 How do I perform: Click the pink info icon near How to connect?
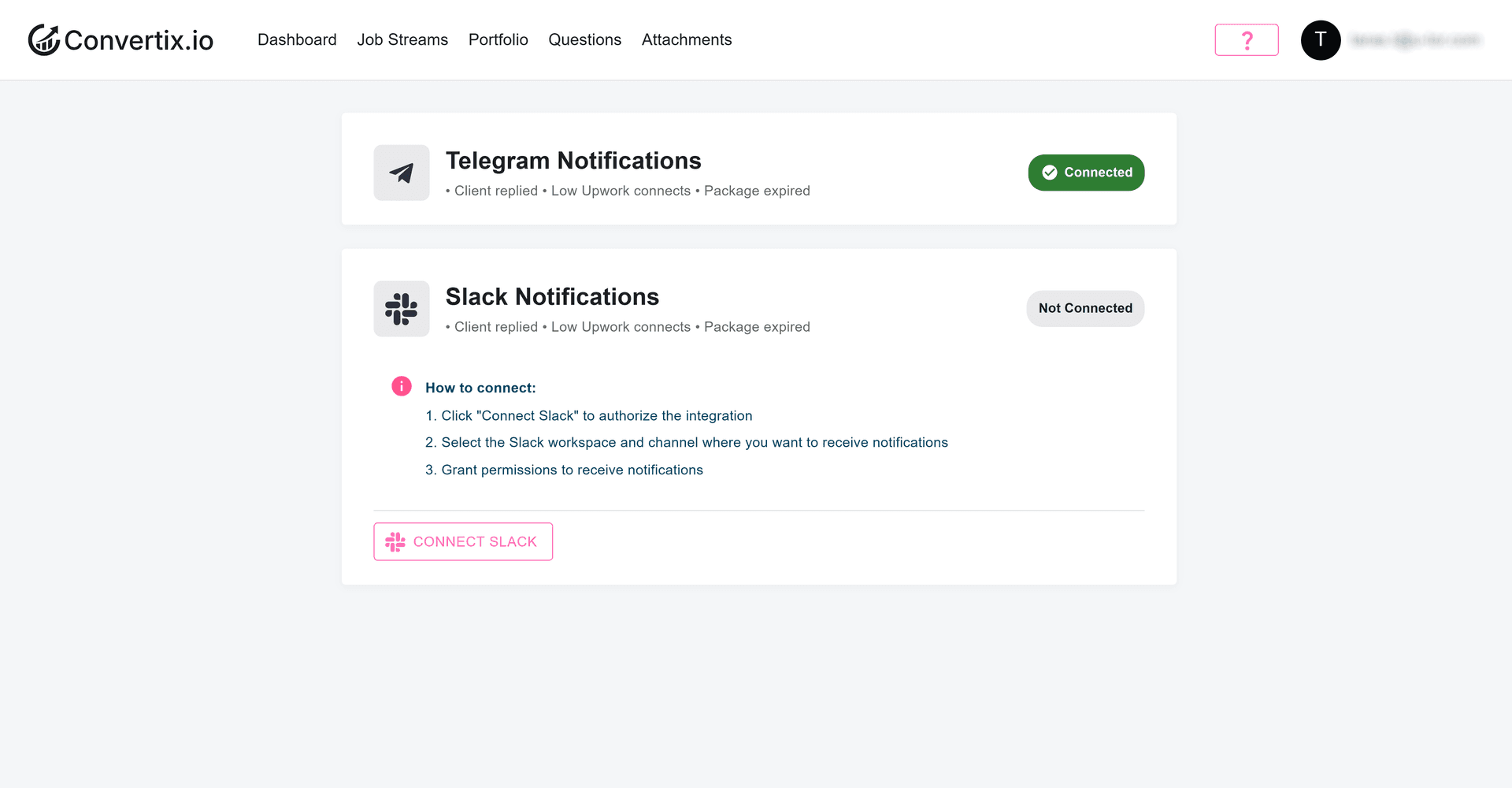(402, 386)
